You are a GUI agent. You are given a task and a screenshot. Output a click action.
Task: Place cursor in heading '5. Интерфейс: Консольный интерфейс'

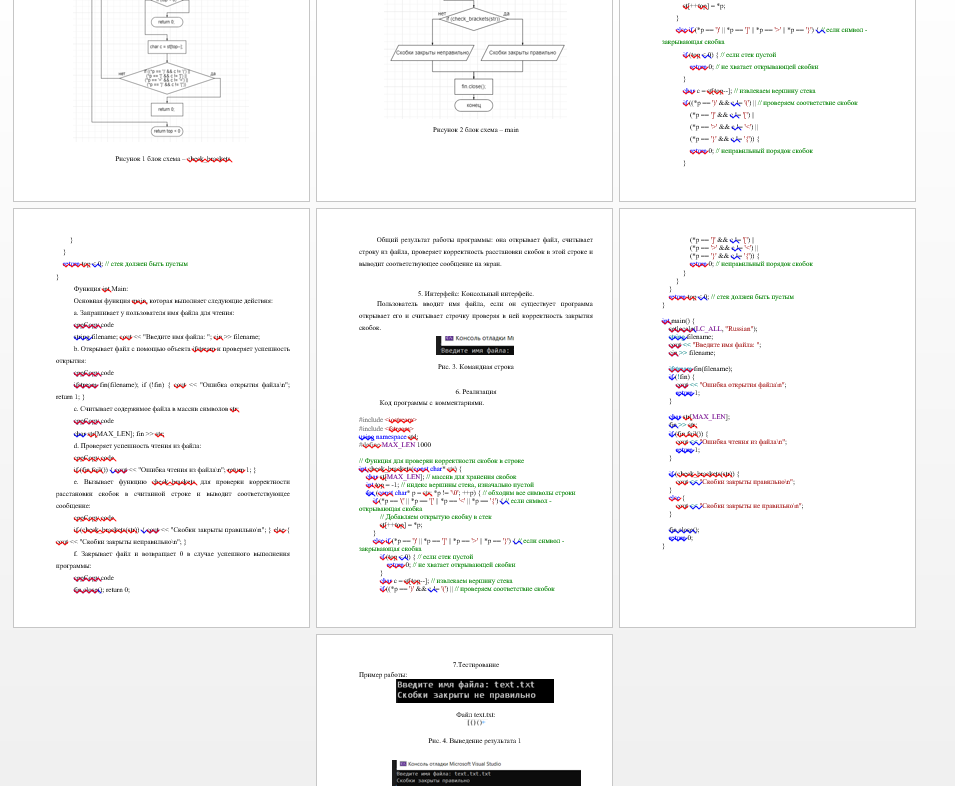(475, 293)
